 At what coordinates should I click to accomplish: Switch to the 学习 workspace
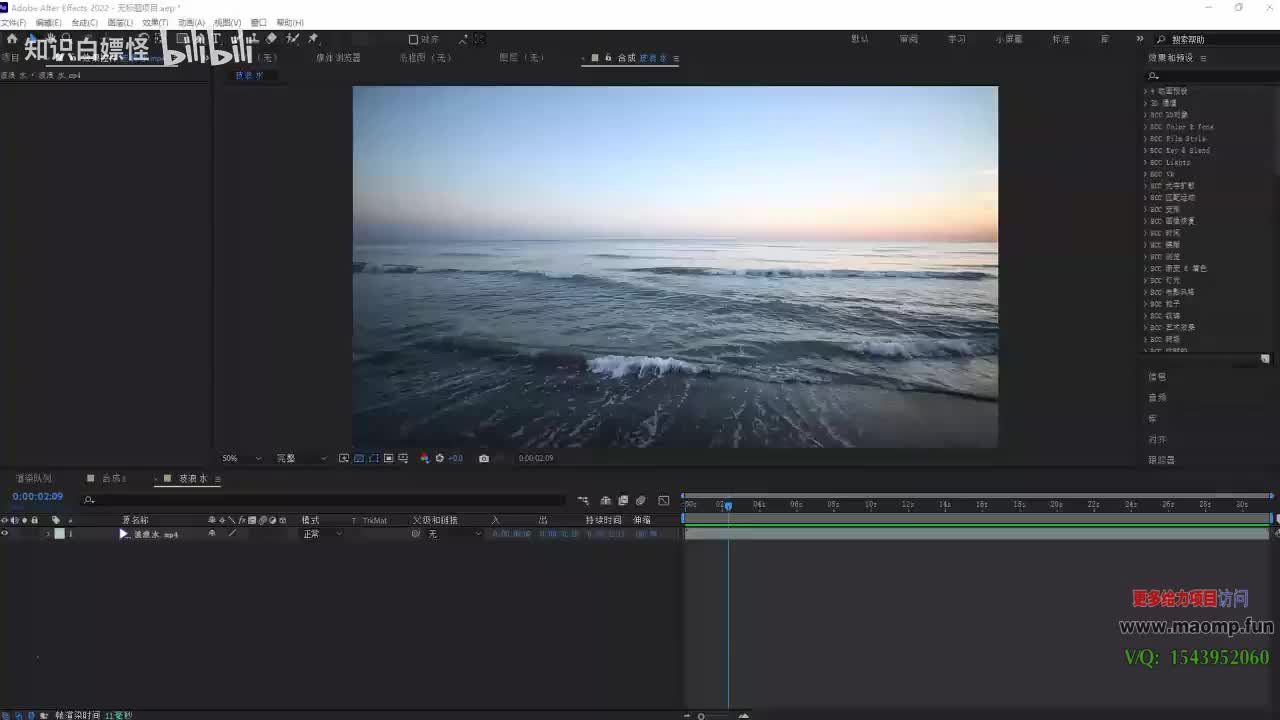point(957,39)
